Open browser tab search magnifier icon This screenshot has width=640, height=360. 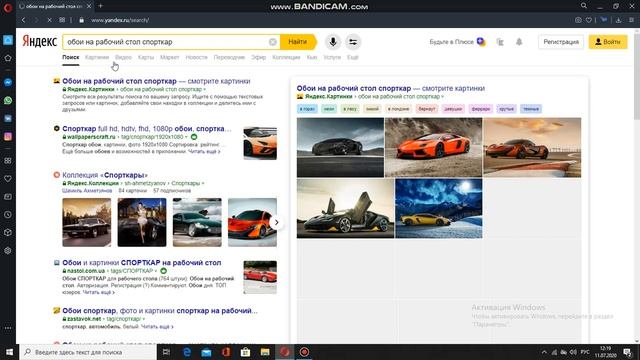[584, 6]
